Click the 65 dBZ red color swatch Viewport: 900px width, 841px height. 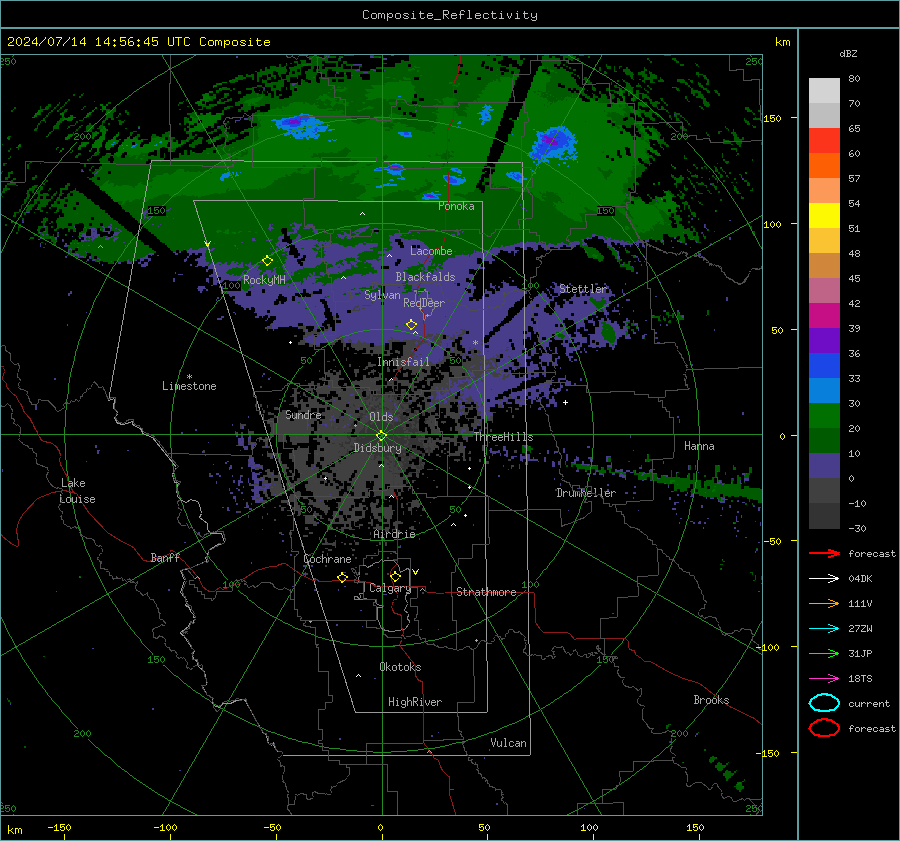pos(824,141)
